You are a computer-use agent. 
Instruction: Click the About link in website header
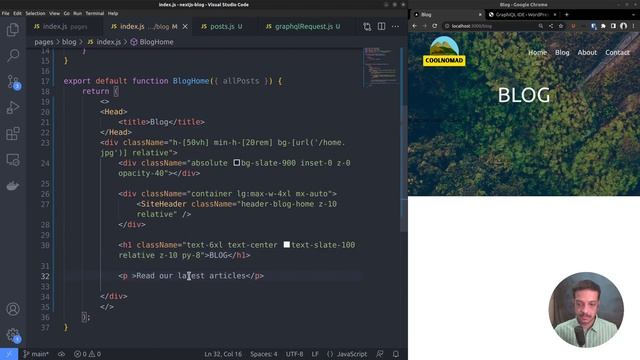click(x=587, y=53)
